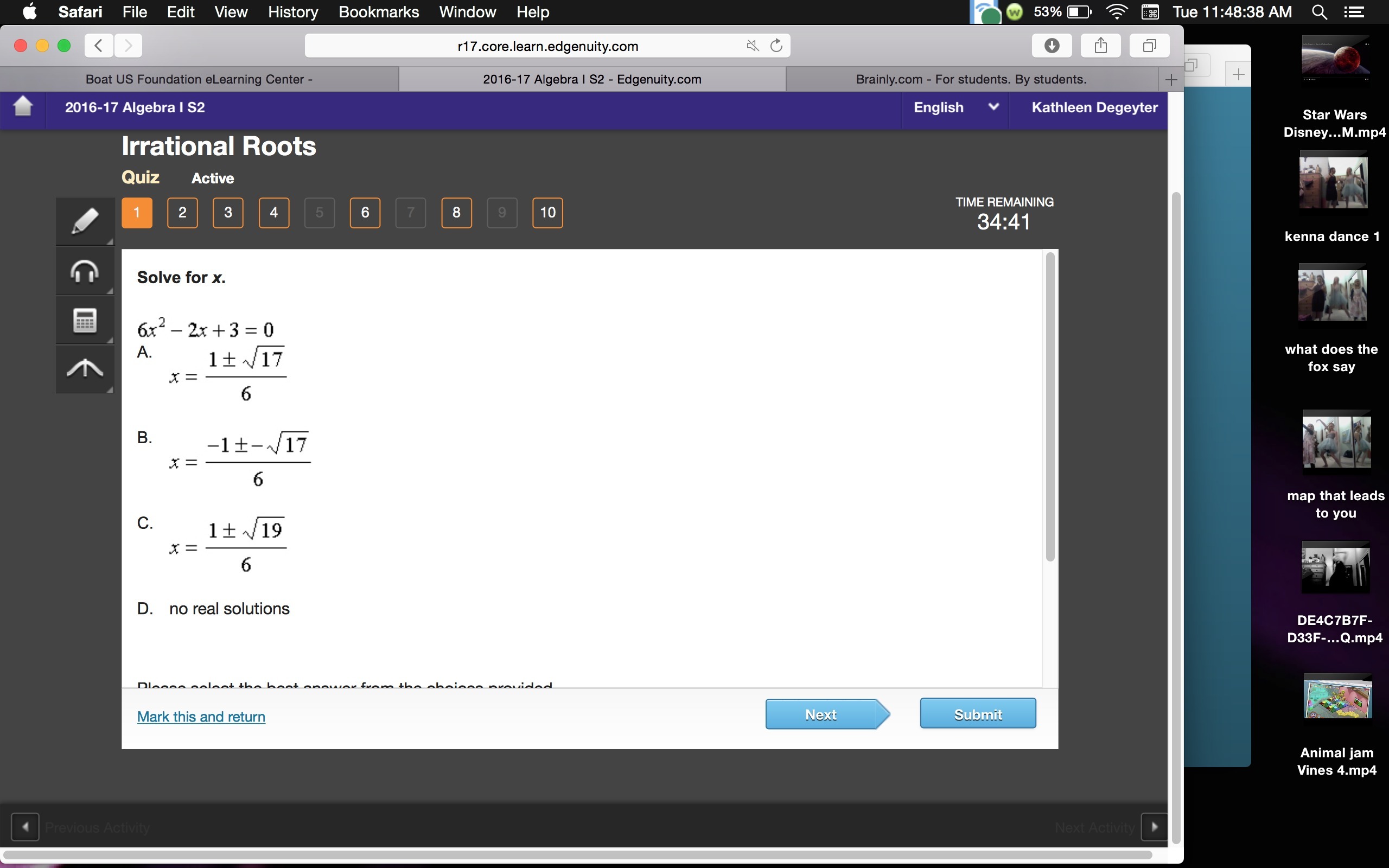Click the Mark this and return link
Image resolution: width=1389 pixels, height=868 pixels.
[201, 717]
